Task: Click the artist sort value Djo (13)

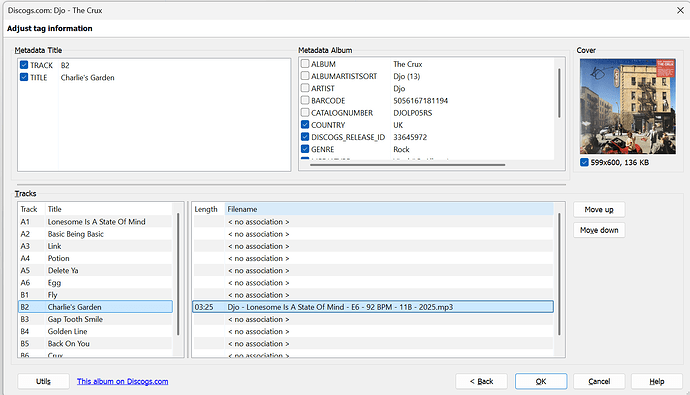Action: click(407, 76)
